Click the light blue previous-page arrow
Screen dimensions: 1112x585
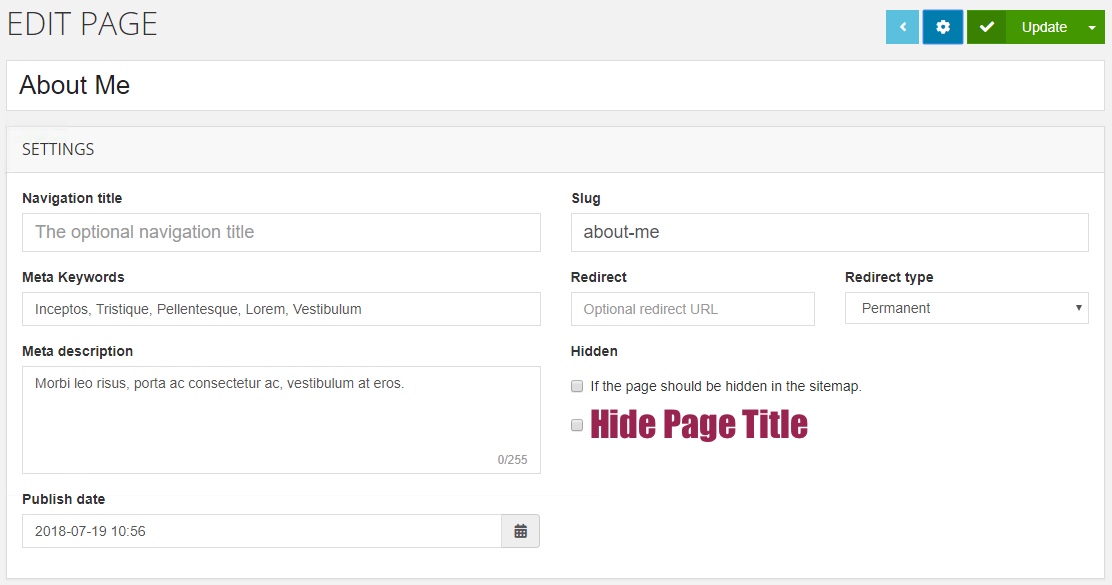[901, 27]
